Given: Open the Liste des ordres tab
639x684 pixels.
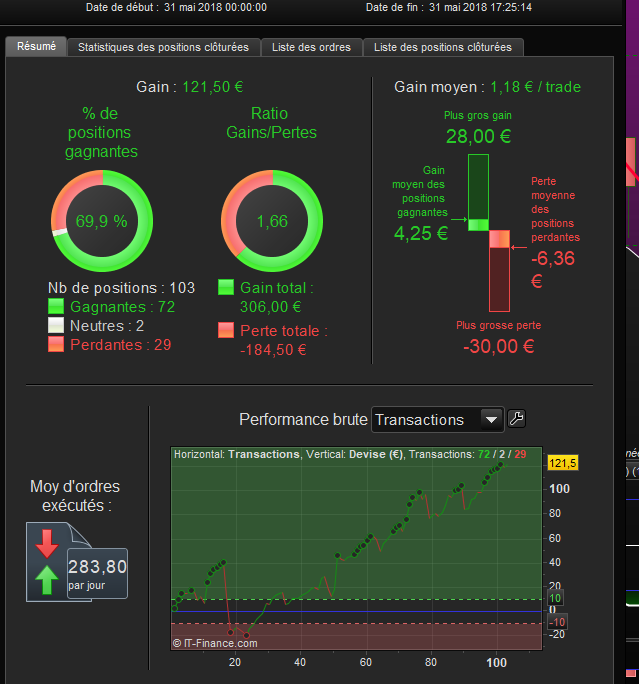Looking at the screenshot, I should [311, 47].
